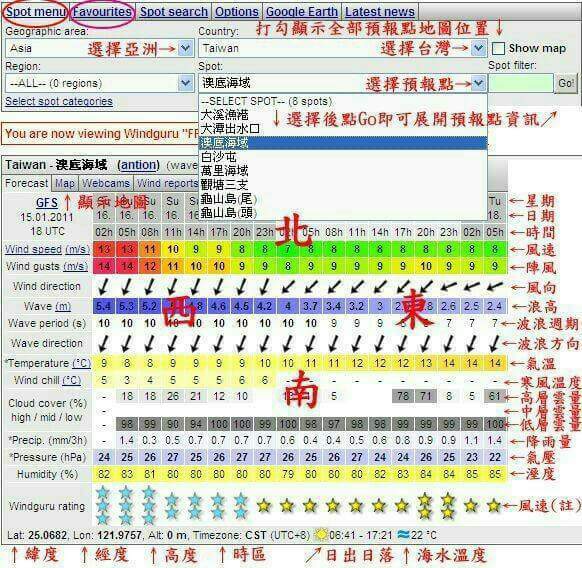582x568 pixels.
Task: Click the water temperature wave icon
Action: click(403, 535)
